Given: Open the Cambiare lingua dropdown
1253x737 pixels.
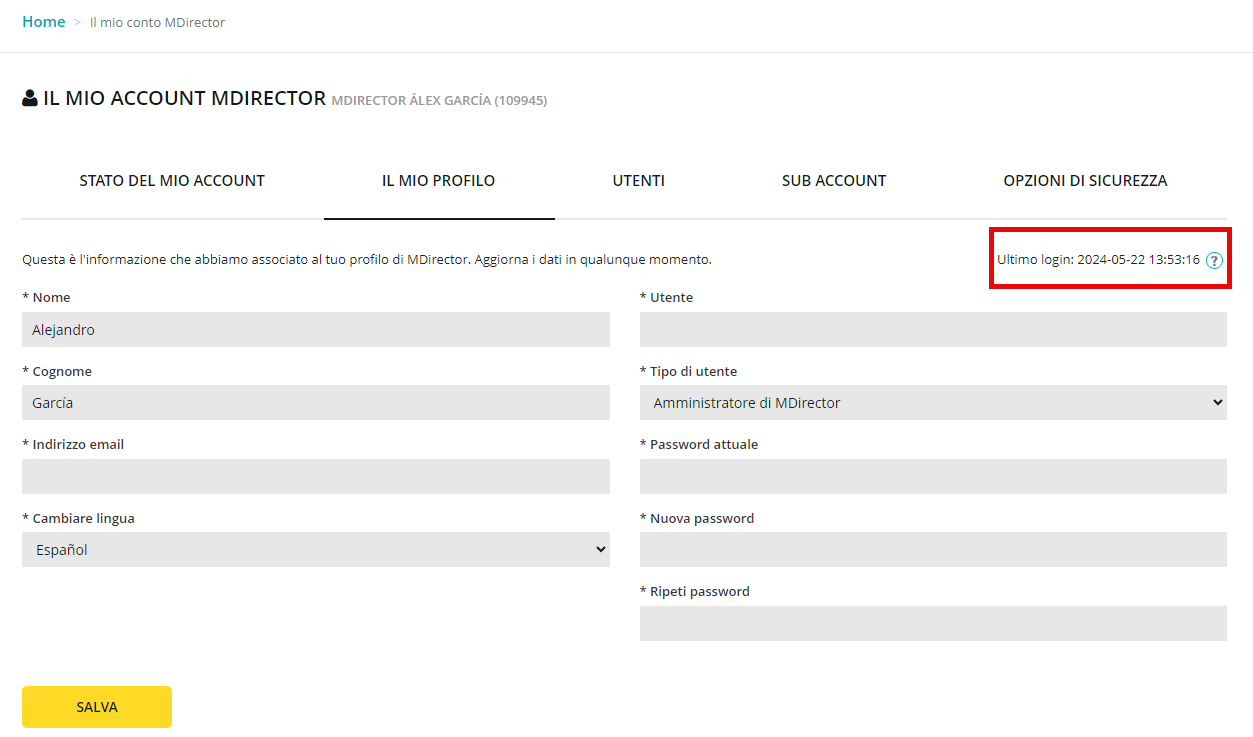Looking at the screenshot, I should pyautogui.click(x=315, y=549).
